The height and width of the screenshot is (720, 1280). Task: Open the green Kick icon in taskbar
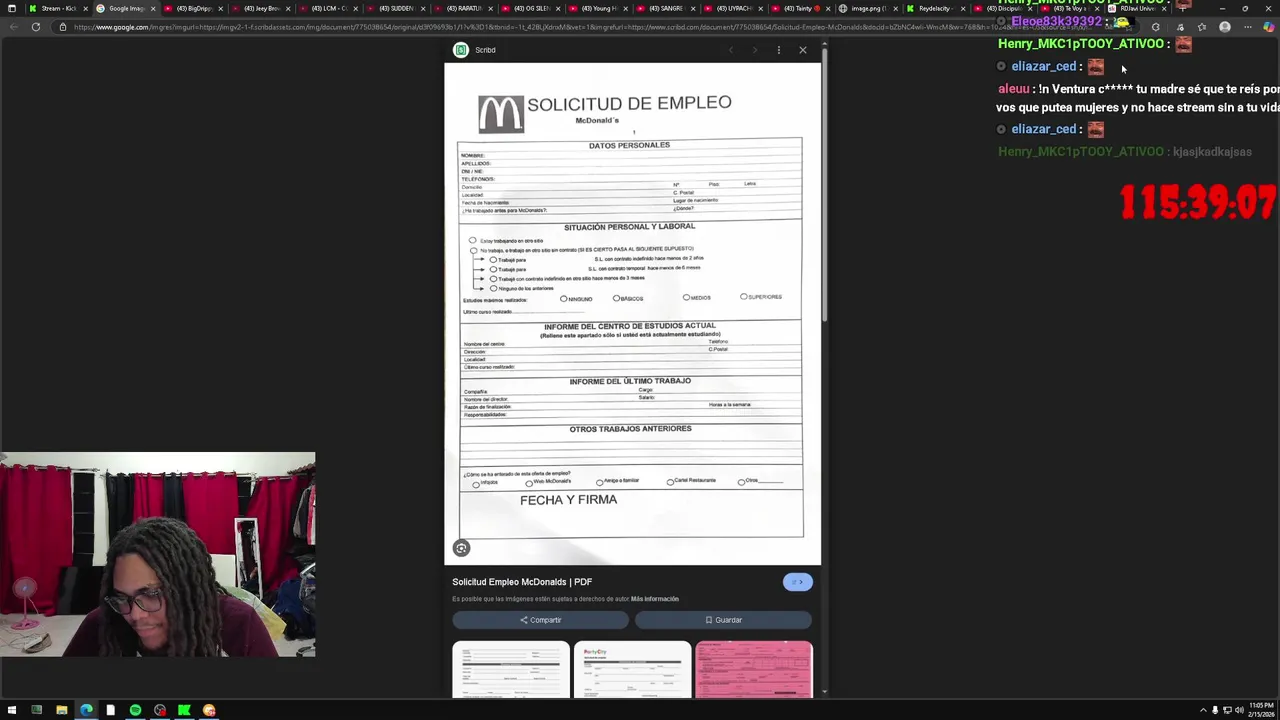pos(184,710)
